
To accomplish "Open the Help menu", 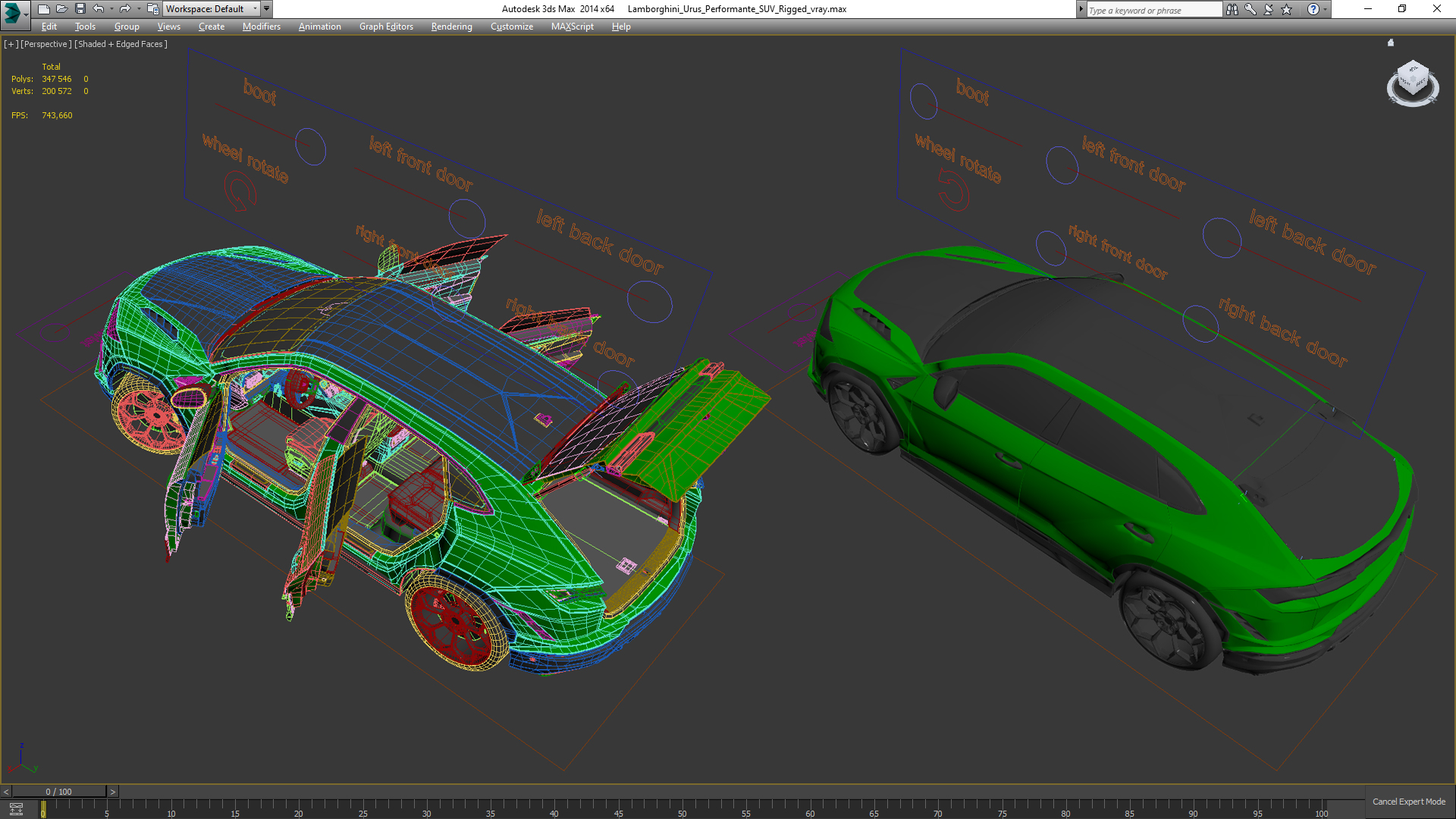I will click(x=621, y=27).
